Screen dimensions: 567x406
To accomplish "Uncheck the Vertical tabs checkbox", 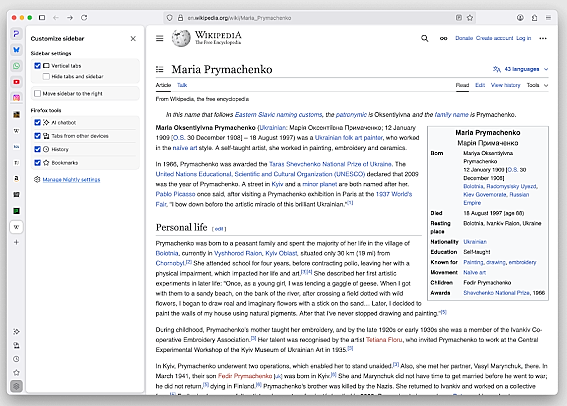I will pos(37,65).
